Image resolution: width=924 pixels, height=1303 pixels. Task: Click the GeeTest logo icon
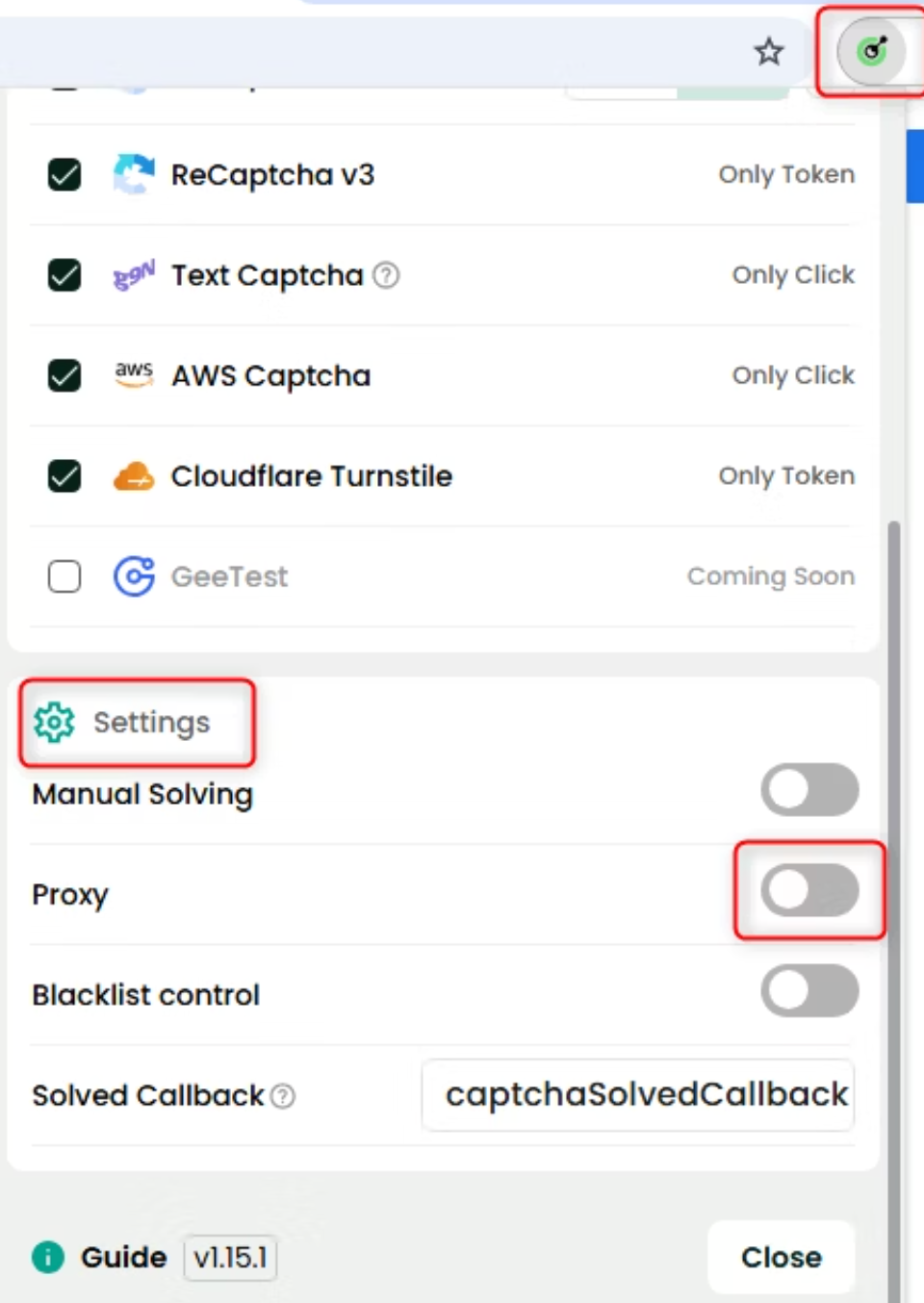coord(134,576)
